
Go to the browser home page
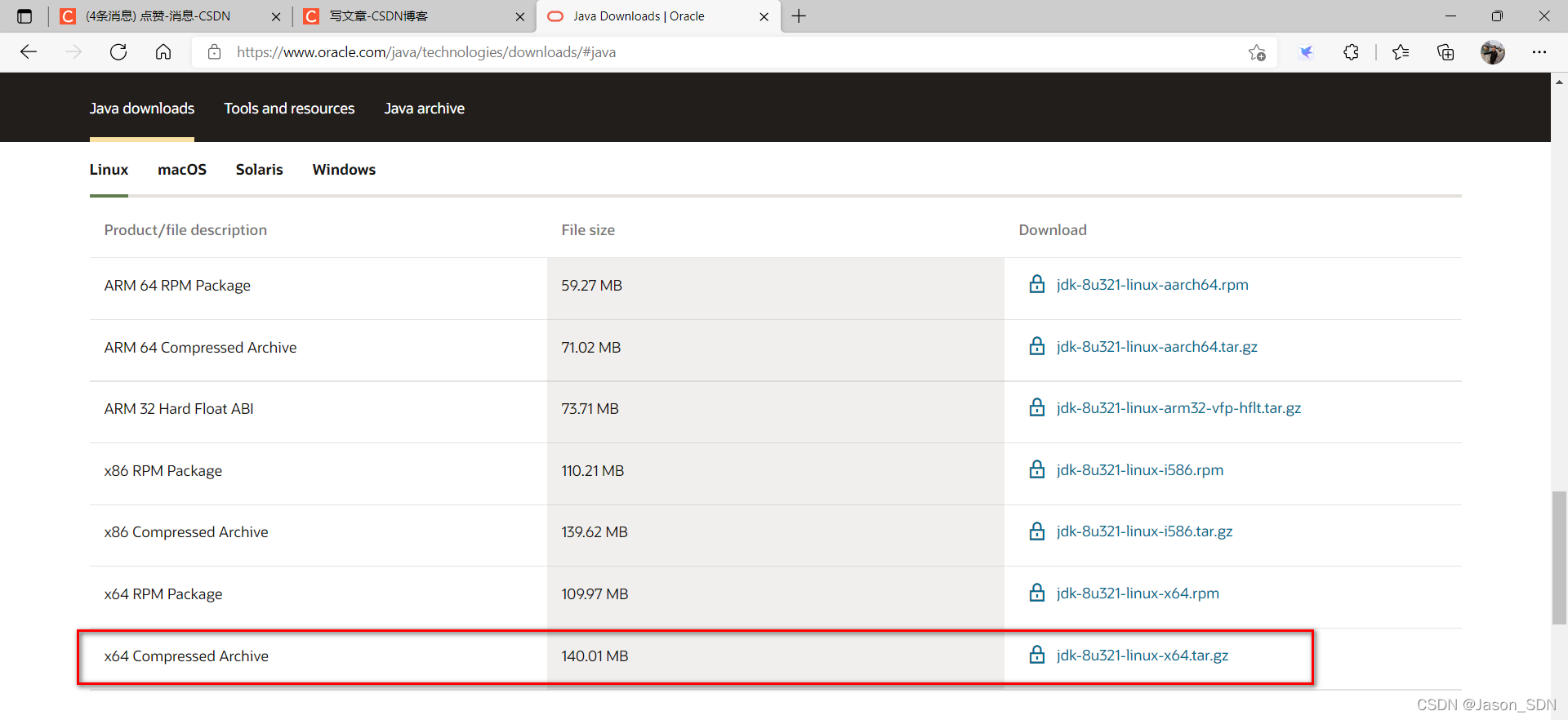pyautogui.click(x=163, y=52)
